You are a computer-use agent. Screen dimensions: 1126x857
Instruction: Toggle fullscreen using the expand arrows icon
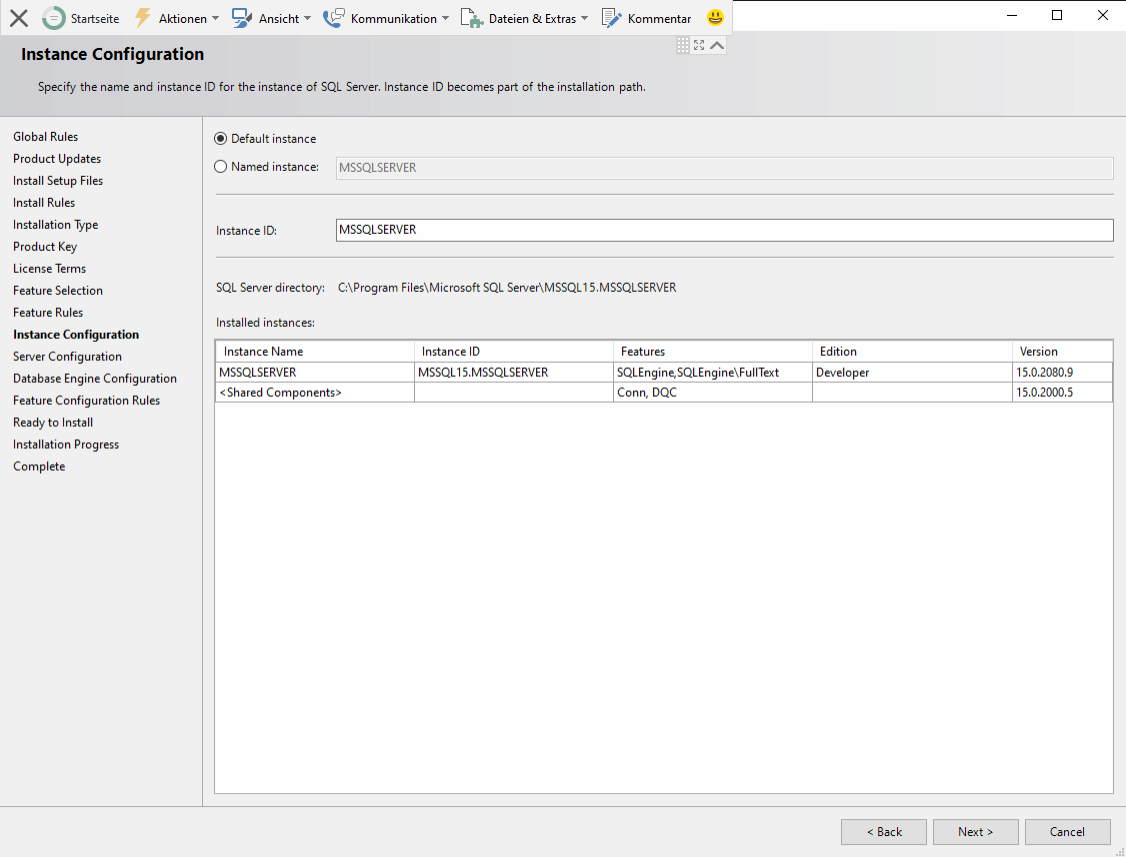point(699,45)
